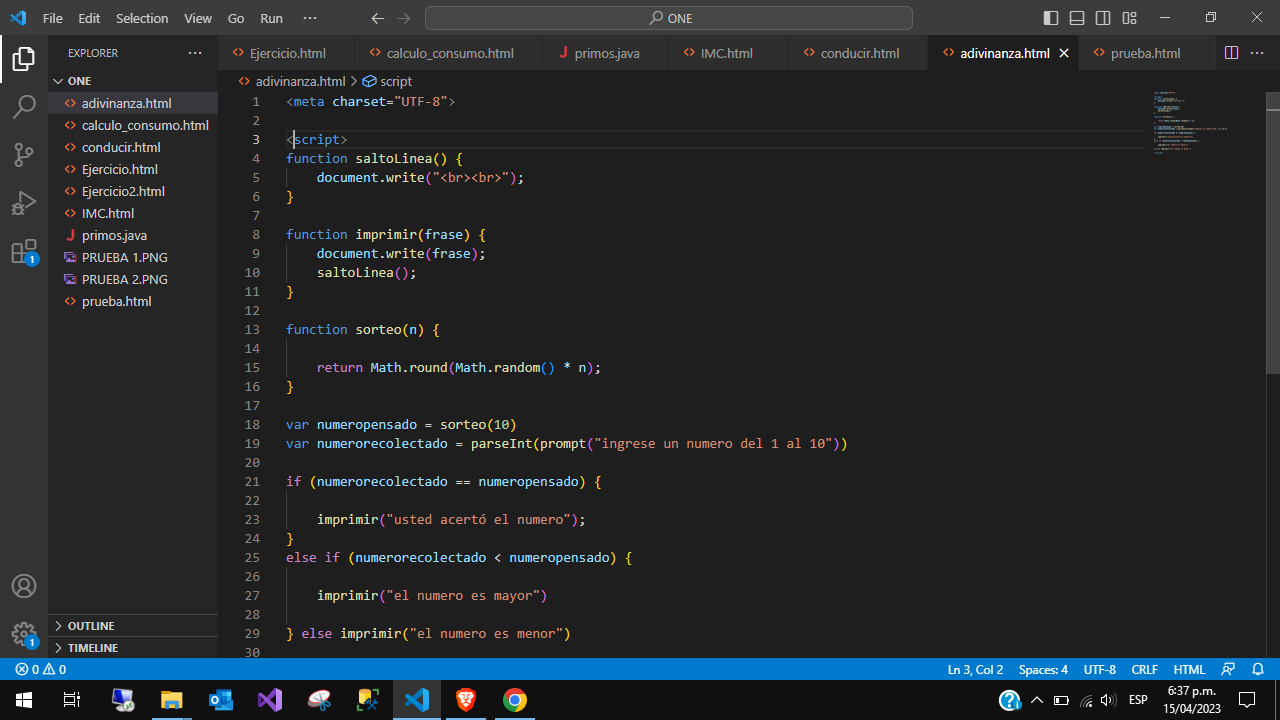Open Visual Studio Code from taskbar

pyautogui.click(x=417, y=700)
